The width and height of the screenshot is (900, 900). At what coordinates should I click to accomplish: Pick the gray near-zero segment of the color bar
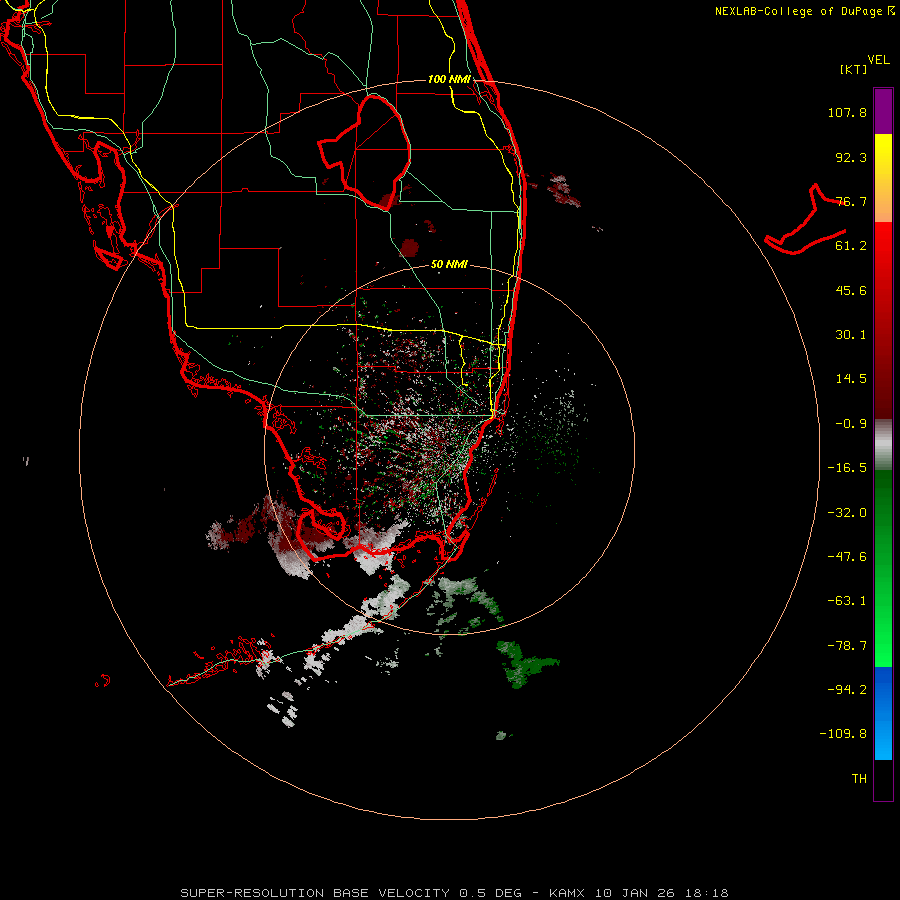coord(883,445)
